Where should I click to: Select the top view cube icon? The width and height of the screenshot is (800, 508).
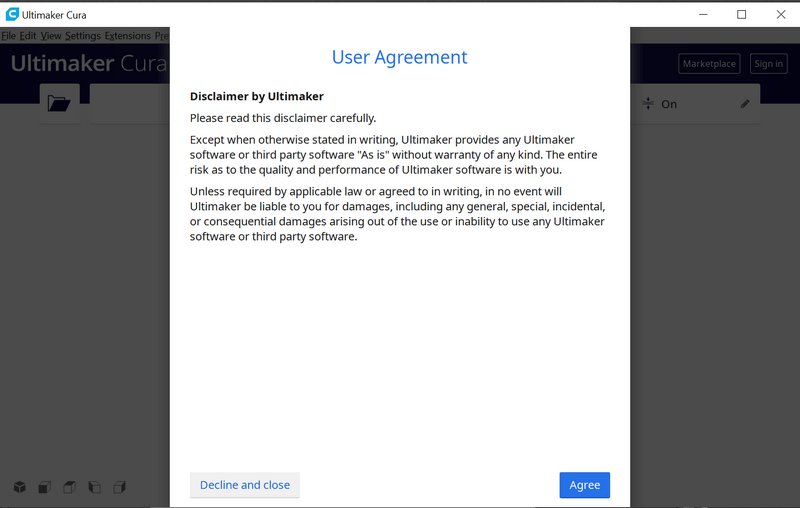69,487
